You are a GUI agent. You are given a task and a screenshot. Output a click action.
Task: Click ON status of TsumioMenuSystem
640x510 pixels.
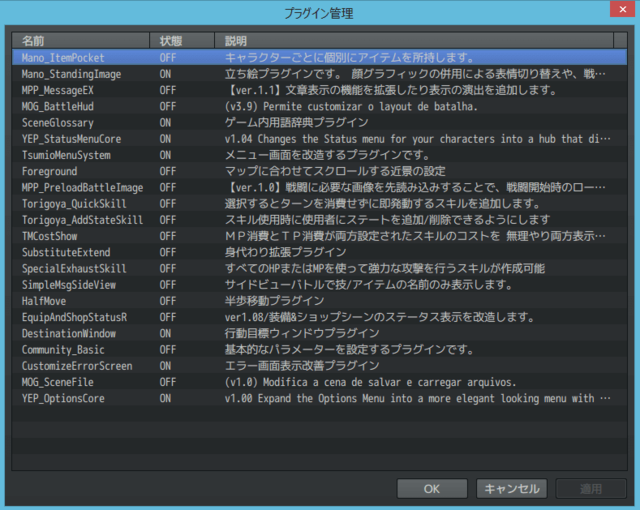click(165, 155)
